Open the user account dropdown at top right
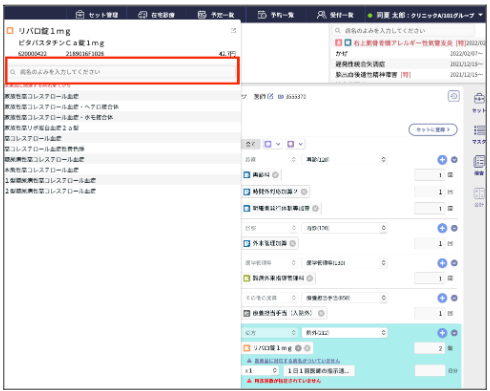The width and height of the screenshot is (490, 391). click(425, 15)
